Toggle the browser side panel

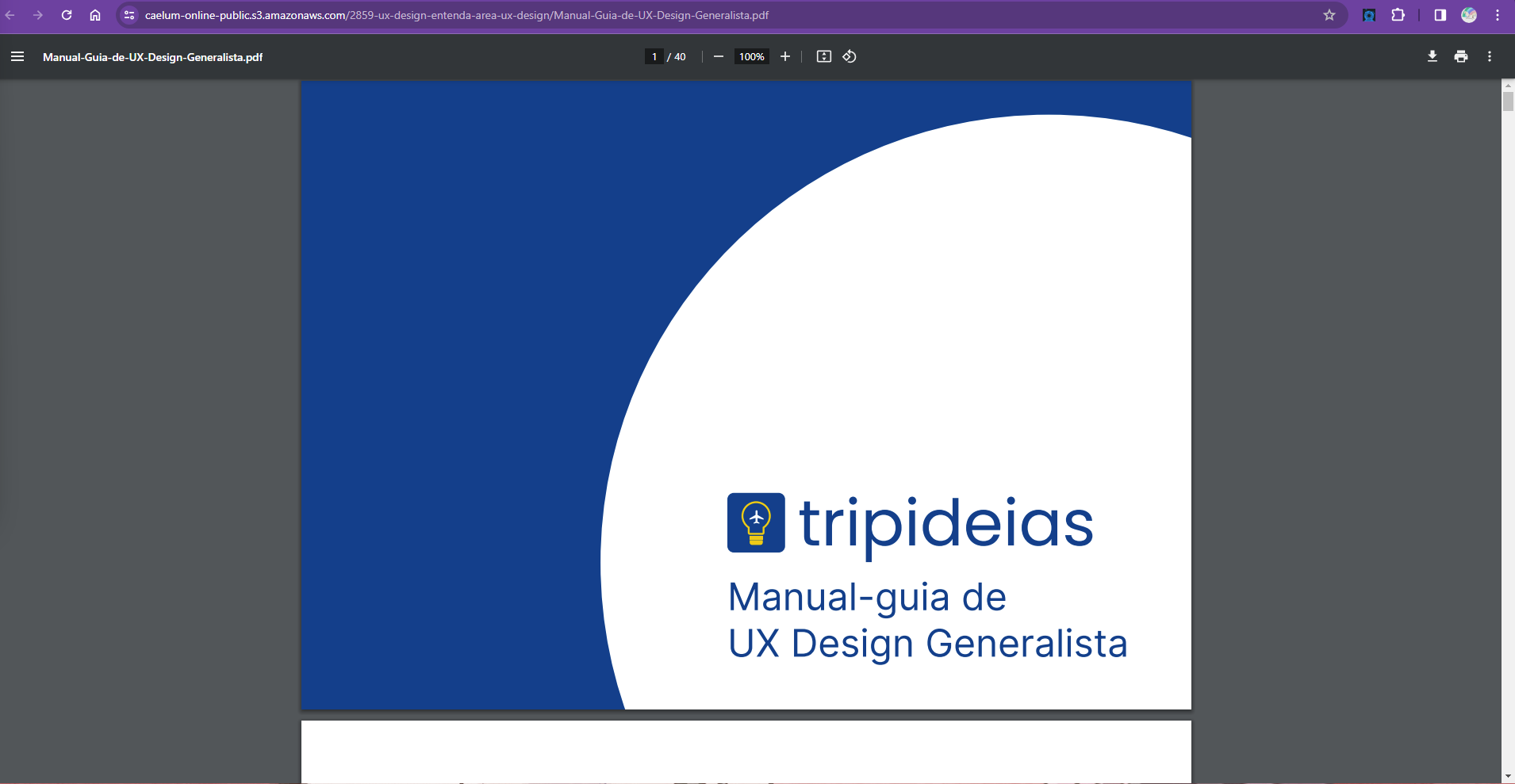1440,15
